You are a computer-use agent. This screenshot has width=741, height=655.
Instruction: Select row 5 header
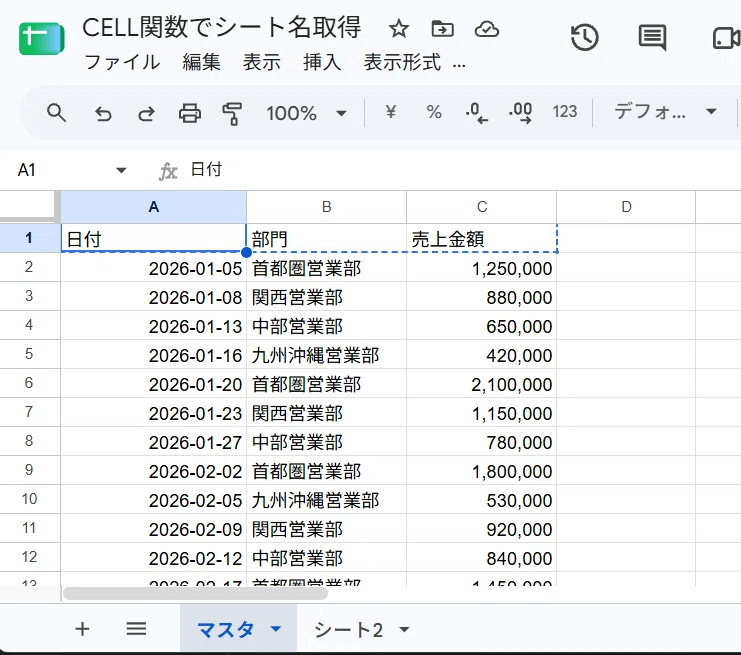click(29, 354)
